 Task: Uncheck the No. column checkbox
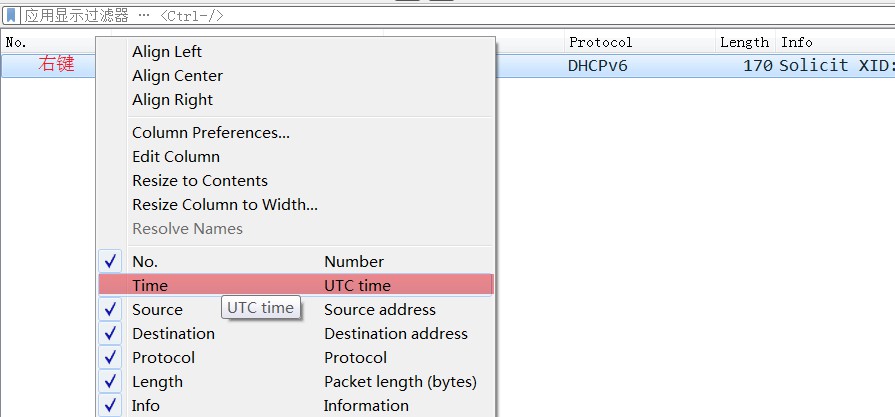tap(112, 262)
